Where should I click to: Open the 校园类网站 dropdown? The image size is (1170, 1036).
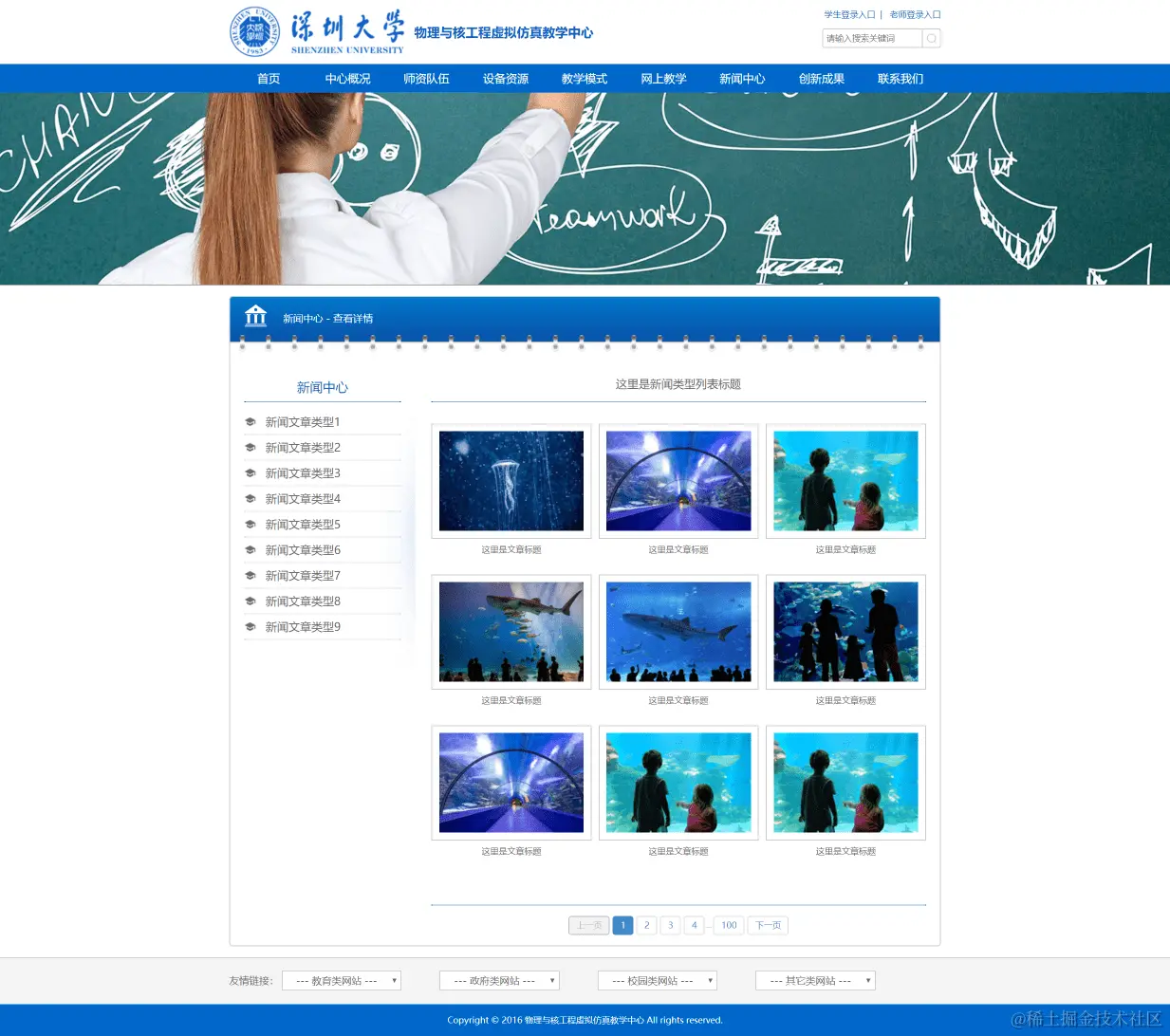[x=657, y=980]
